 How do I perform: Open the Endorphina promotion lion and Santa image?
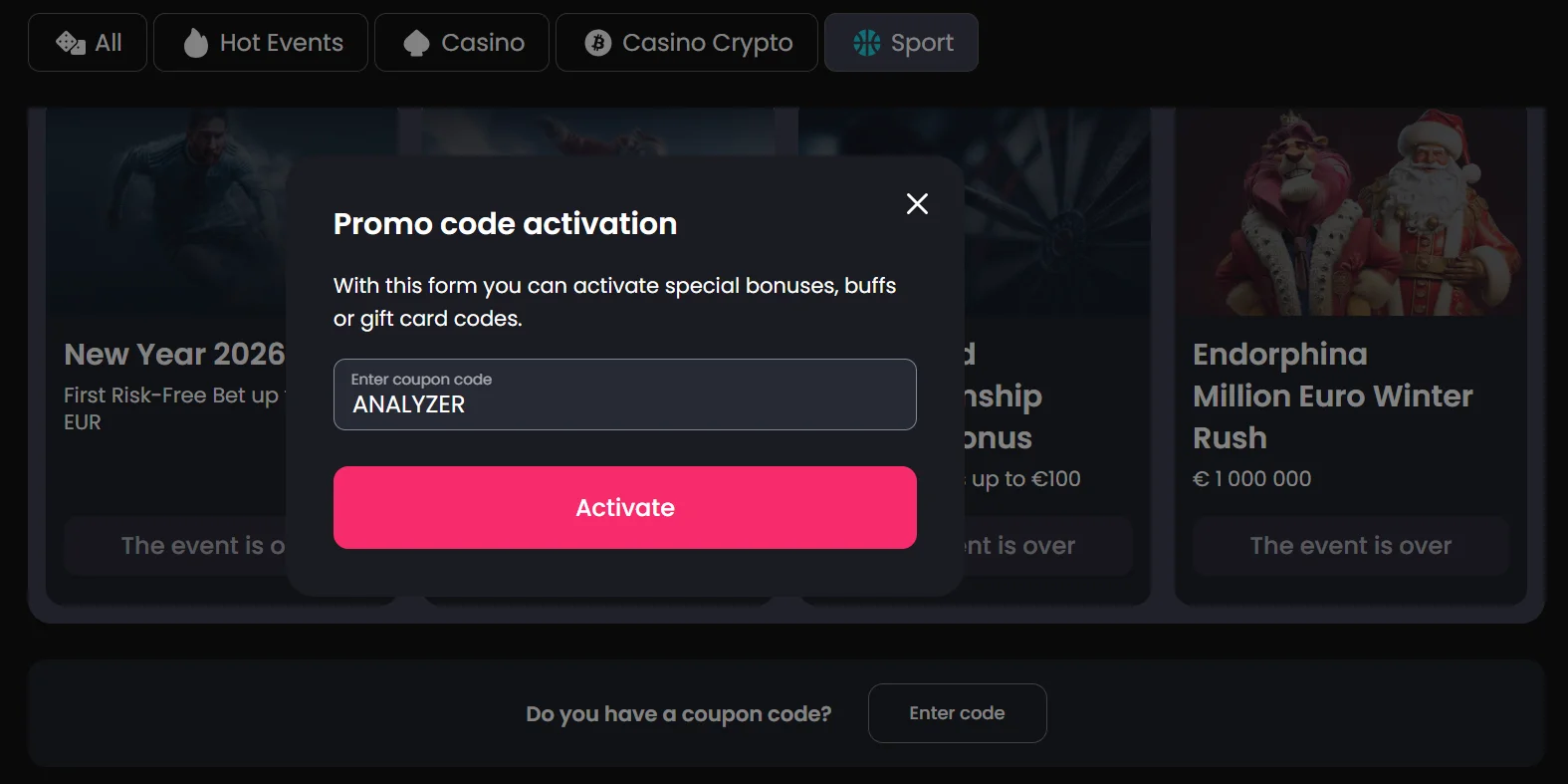click(x=1350, y=212)
